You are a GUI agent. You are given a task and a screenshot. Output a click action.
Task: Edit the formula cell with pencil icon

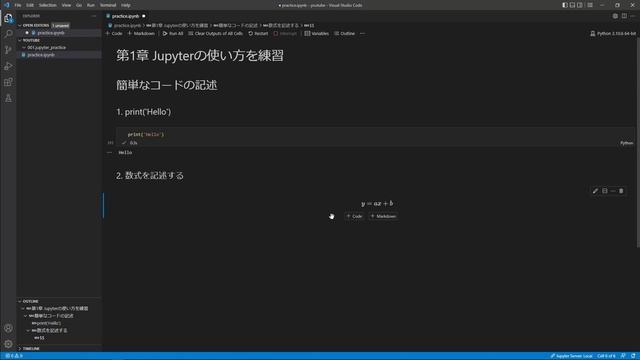[x=596, y=191]
